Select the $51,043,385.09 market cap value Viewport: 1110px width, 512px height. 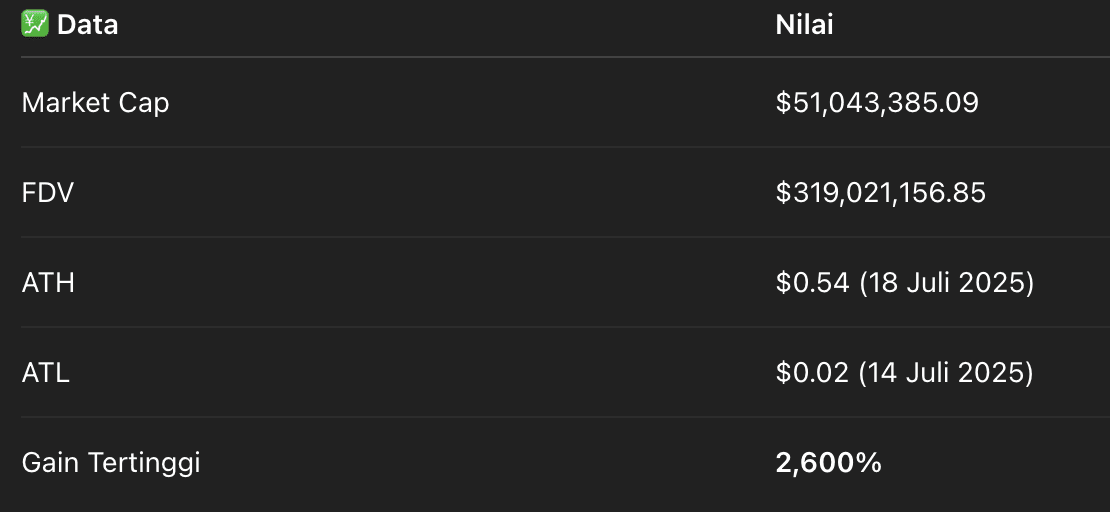877,103
